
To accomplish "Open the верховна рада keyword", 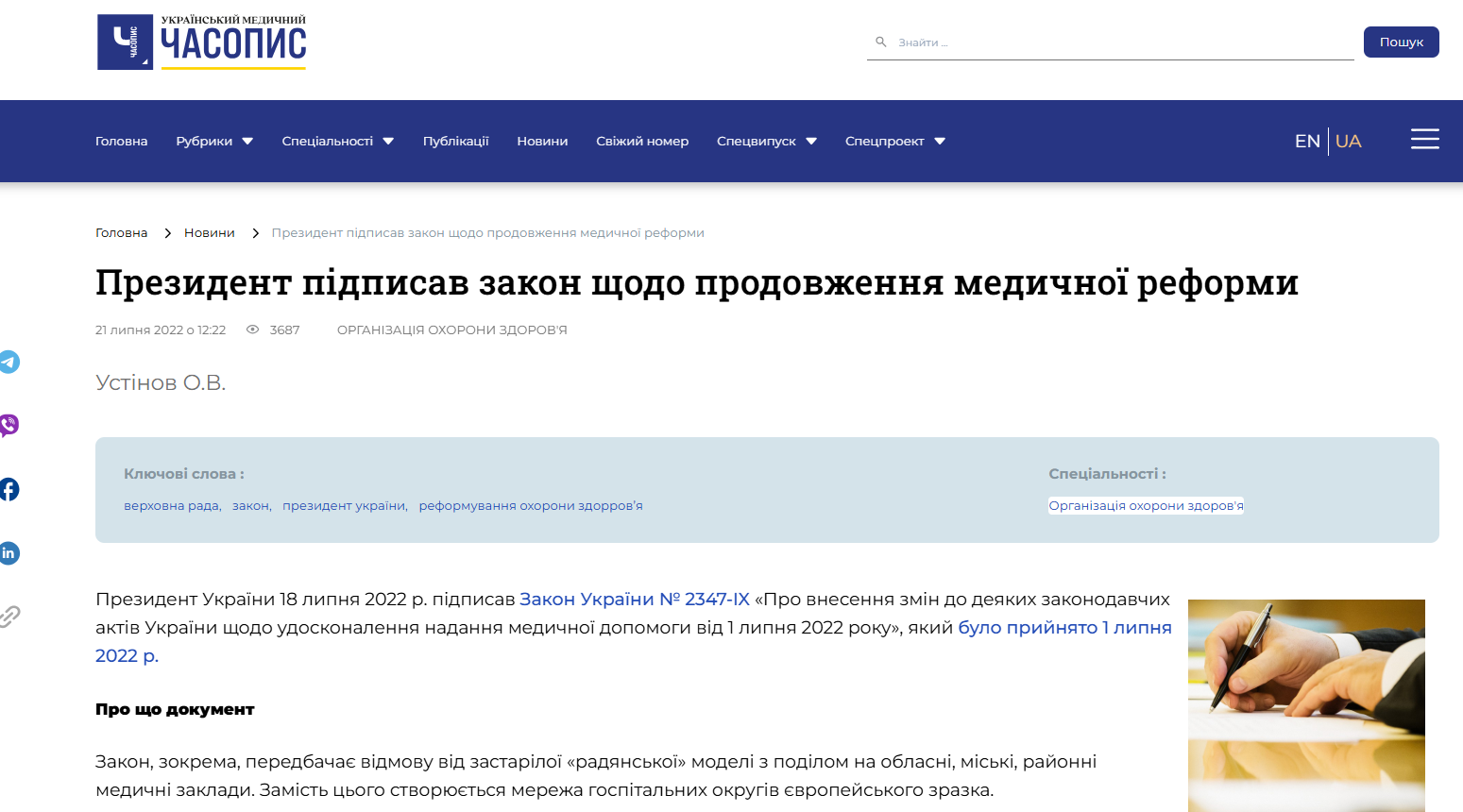I will click(x=171, y=506).
